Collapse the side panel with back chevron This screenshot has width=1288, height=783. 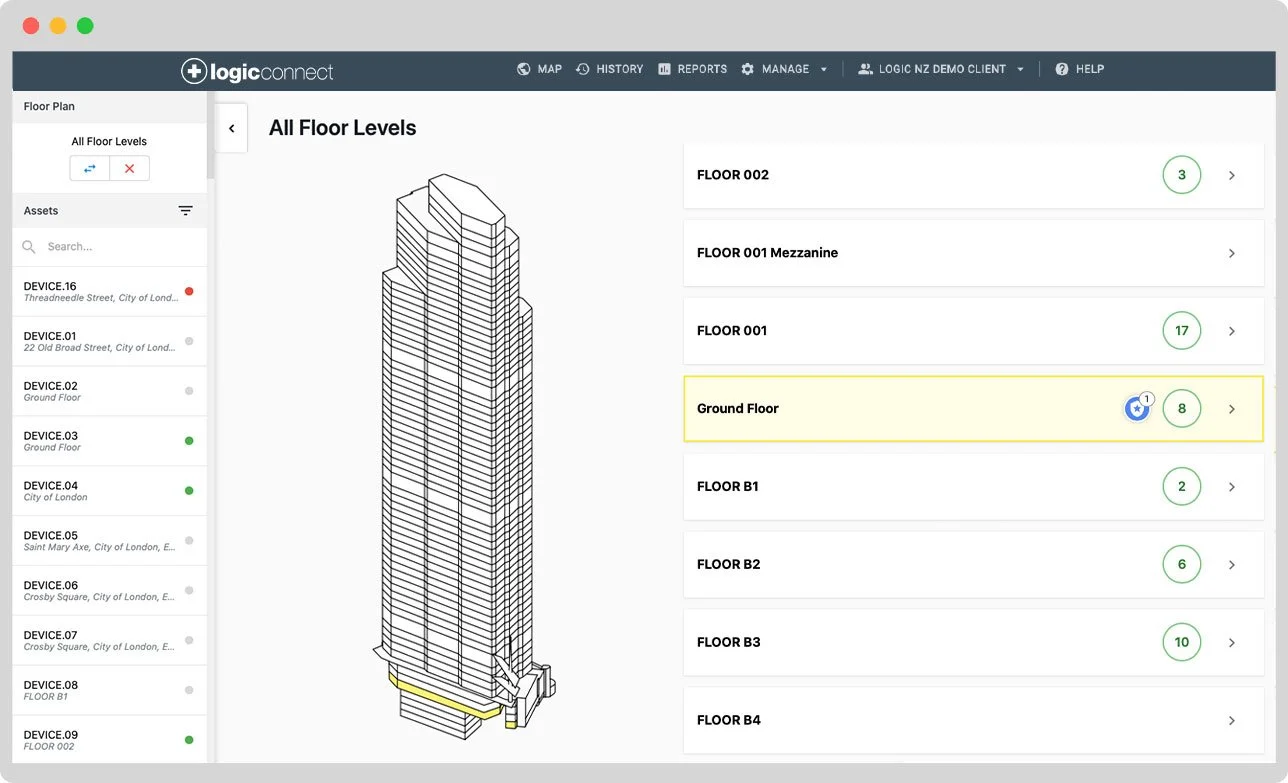pos(231,128)
